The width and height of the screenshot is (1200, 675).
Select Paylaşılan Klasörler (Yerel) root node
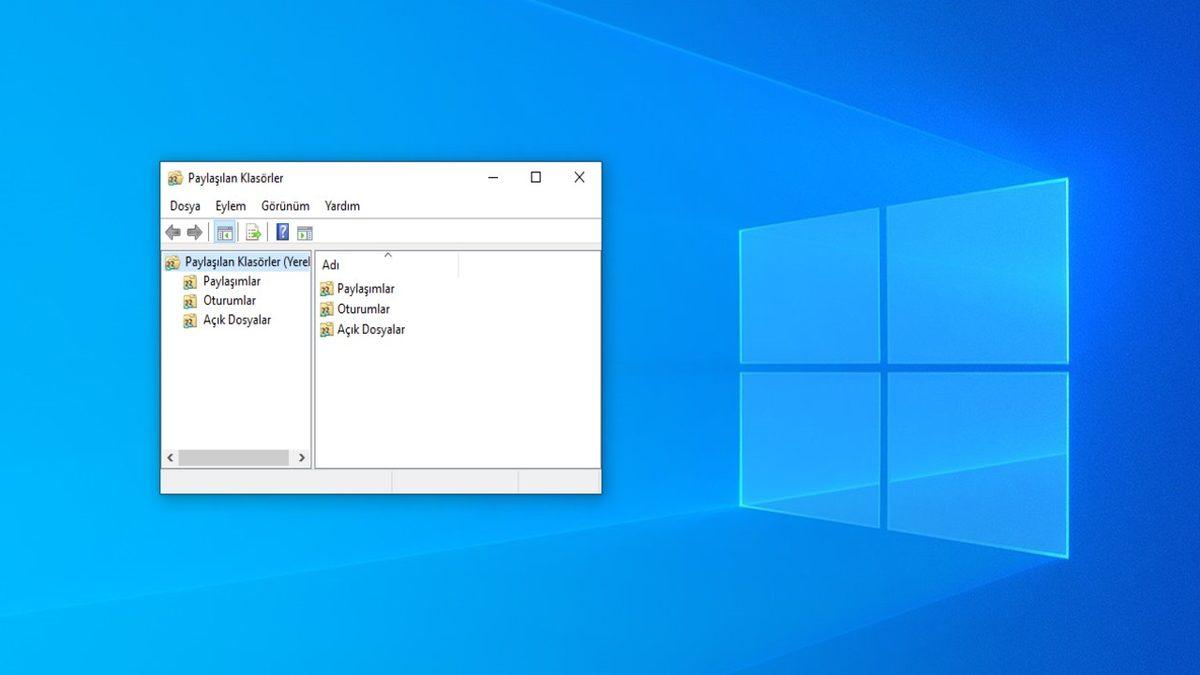pos(245,261)
